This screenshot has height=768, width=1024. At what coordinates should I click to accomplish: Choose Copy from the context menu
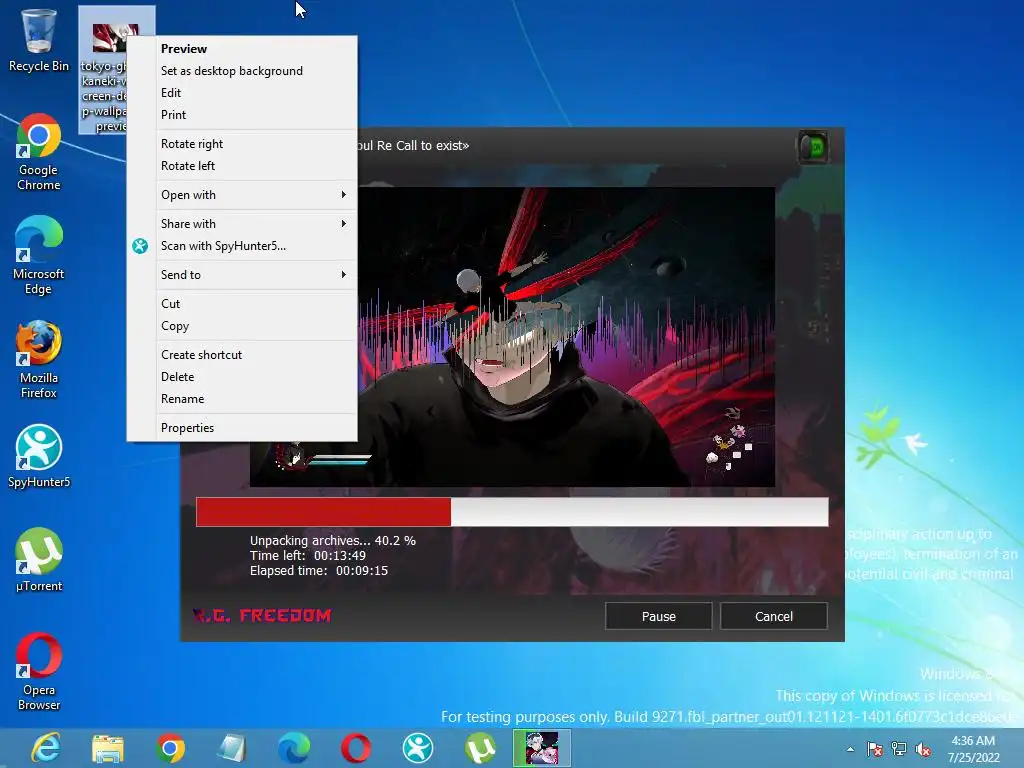pyautogui.click(x=242, y=326)
